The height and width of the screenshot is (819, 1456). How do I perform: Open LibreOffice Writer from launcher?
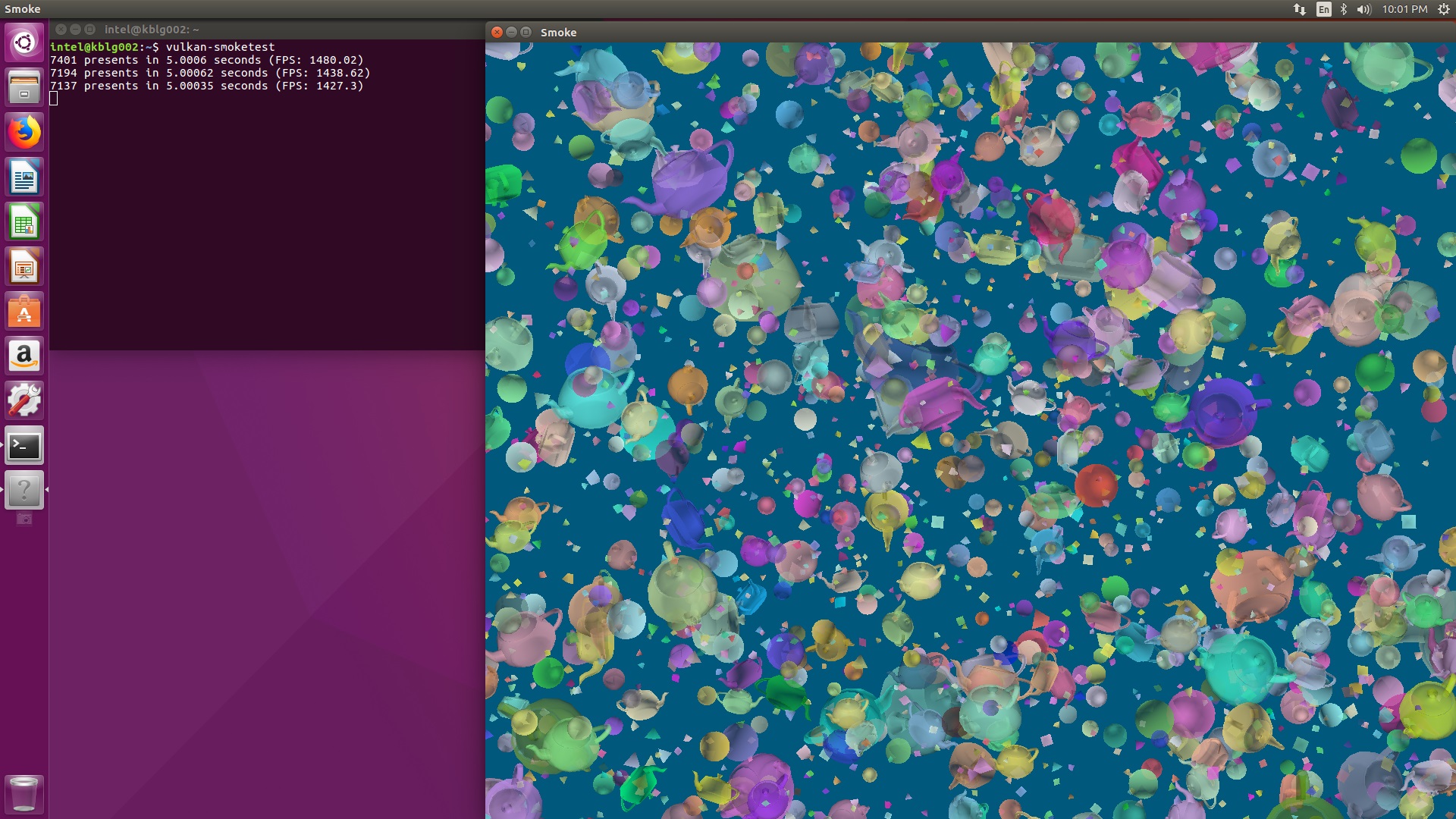pos(24,177)
